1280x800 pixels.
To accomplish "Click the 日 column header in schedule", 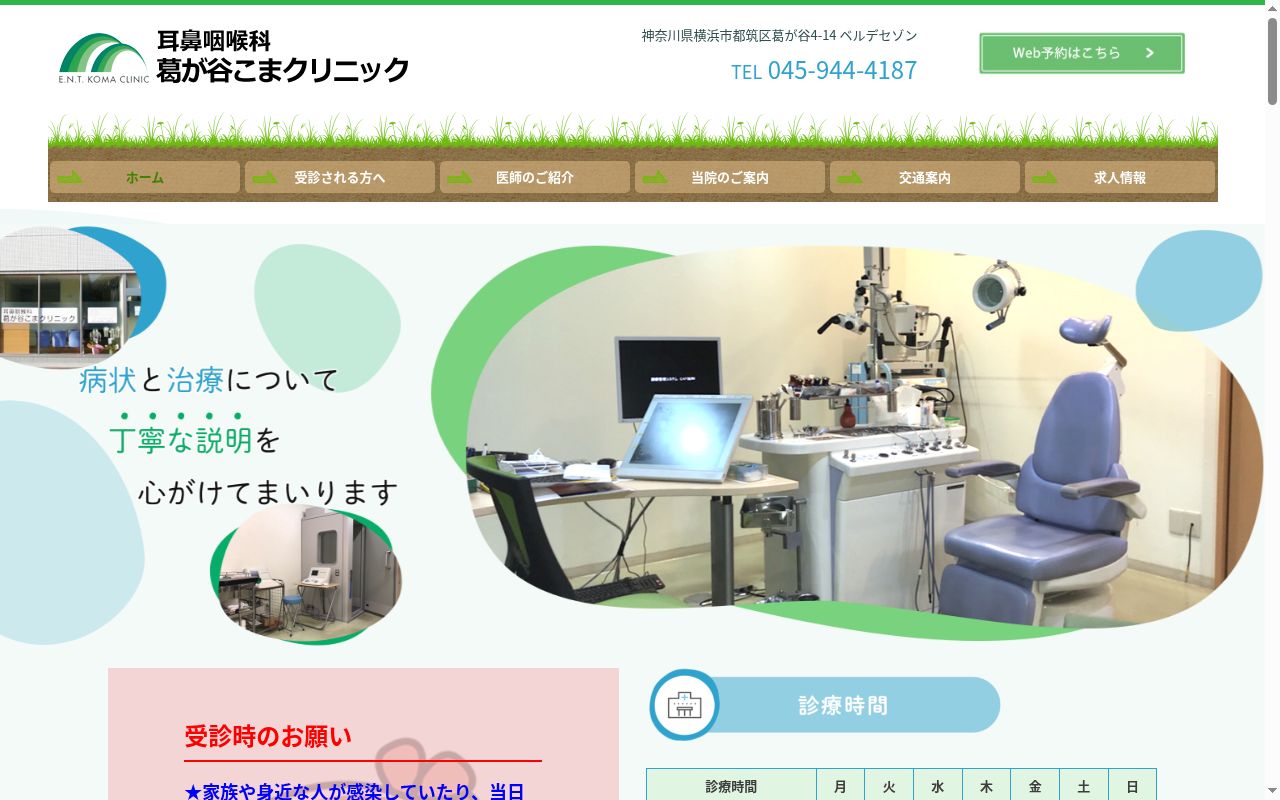I will coord(1132,787).
